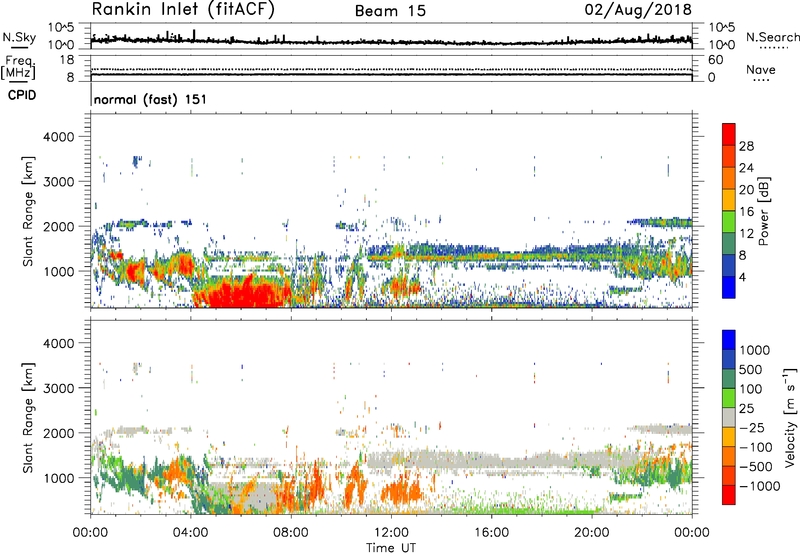This screenshot has height=554, width=800.
Task: Click the '-1000' value on the Velocity colorbar
Action: click(x=760, y=486)
